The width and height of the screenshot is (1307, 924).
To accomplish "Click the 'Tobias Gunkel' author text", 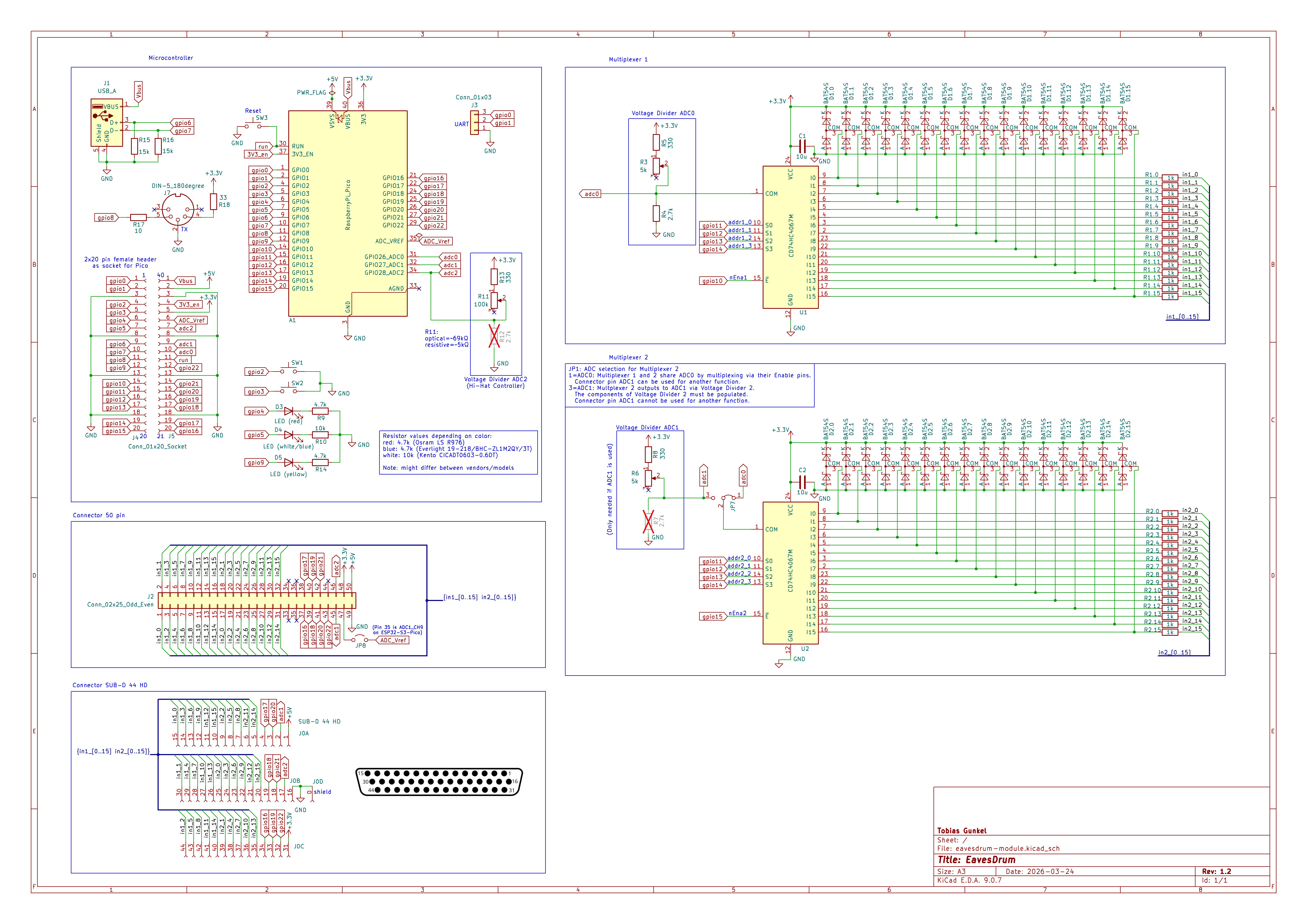I will tap(962, 831).
